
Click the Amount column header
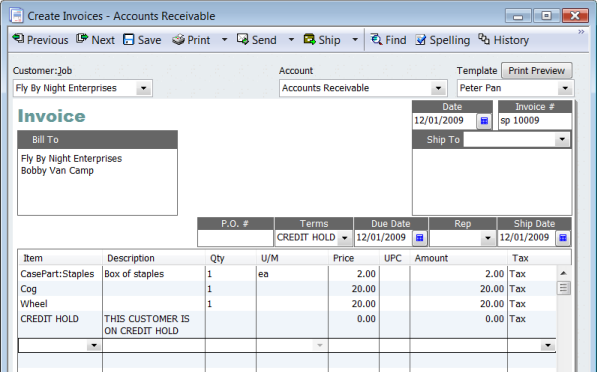click(x=459, y=258)
